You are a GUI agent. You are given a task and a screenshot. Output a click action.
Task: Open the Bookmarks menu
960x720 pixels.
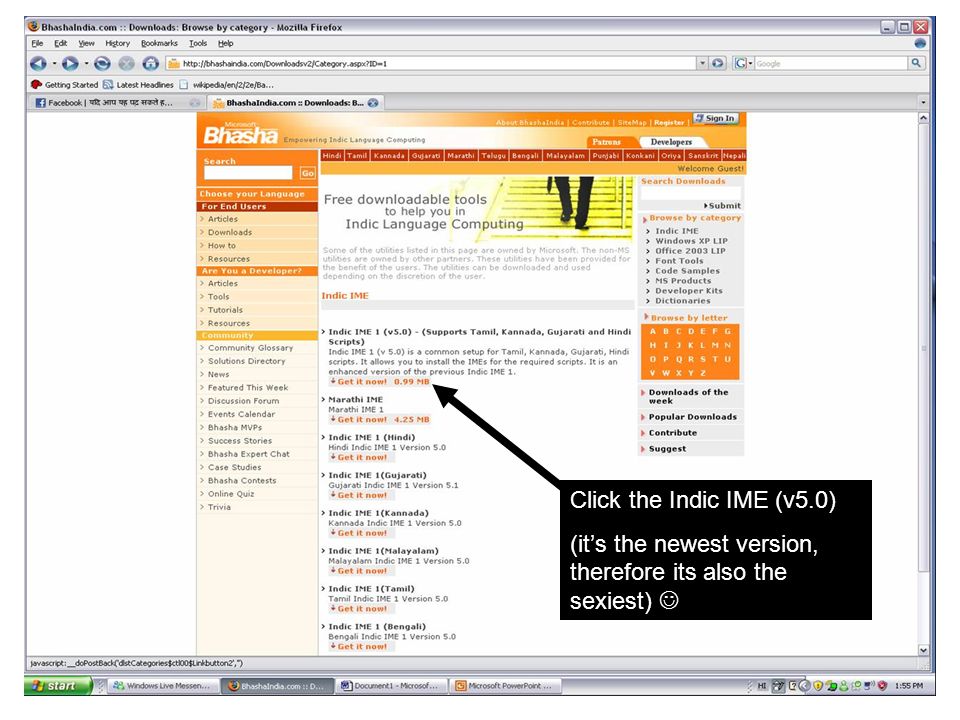(x=159, y=43)
